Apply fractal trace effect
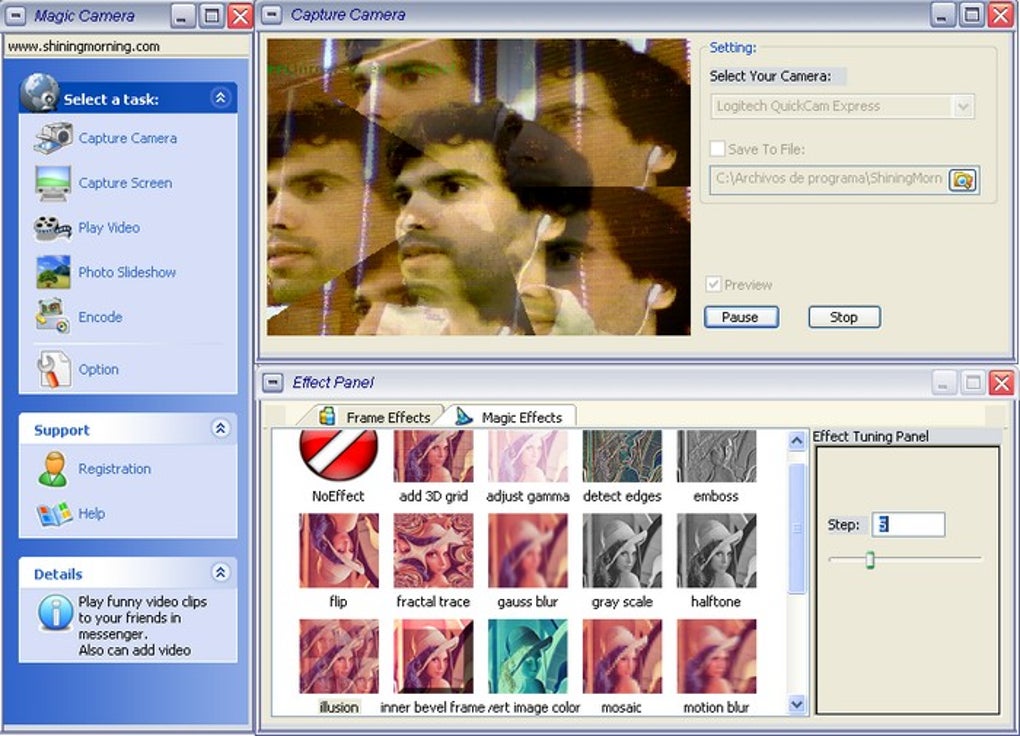The width and height of the screenshot is (1020, 736). (433, 551)
